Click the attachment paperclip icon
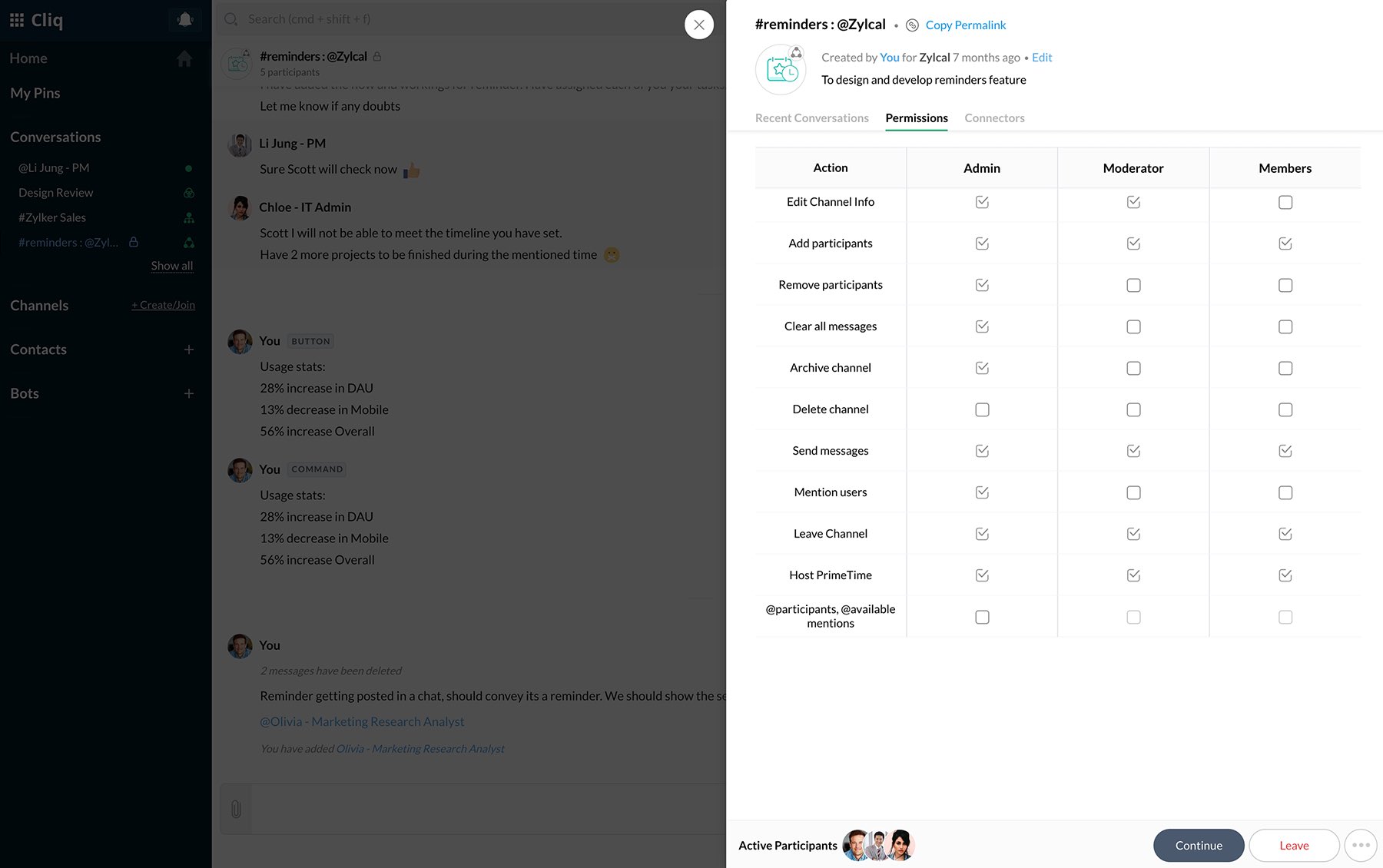The width and height of the screenshot is (1383, 868). point(236,809)
